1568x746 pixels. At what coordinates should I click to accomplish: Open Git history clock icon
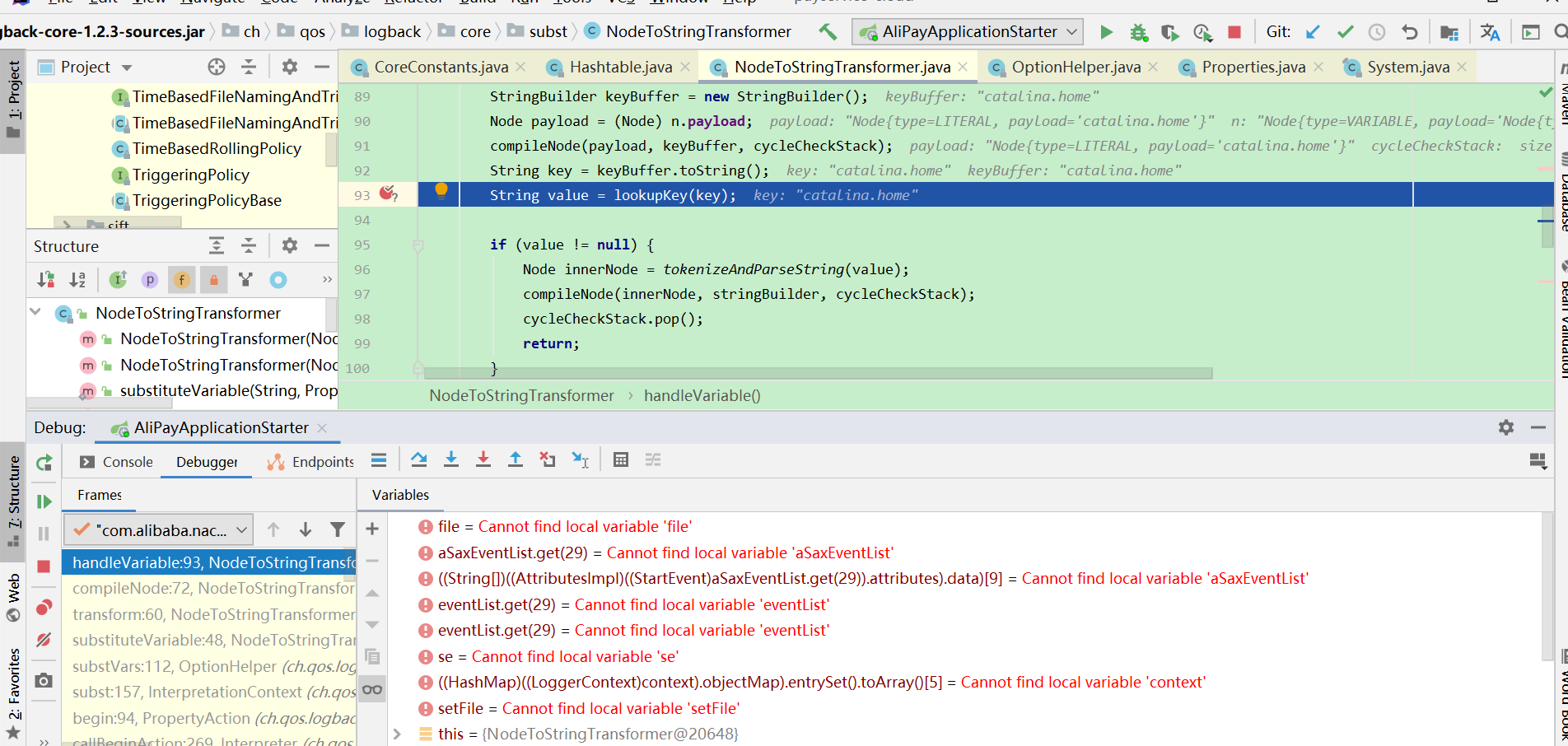point(1377,32)
